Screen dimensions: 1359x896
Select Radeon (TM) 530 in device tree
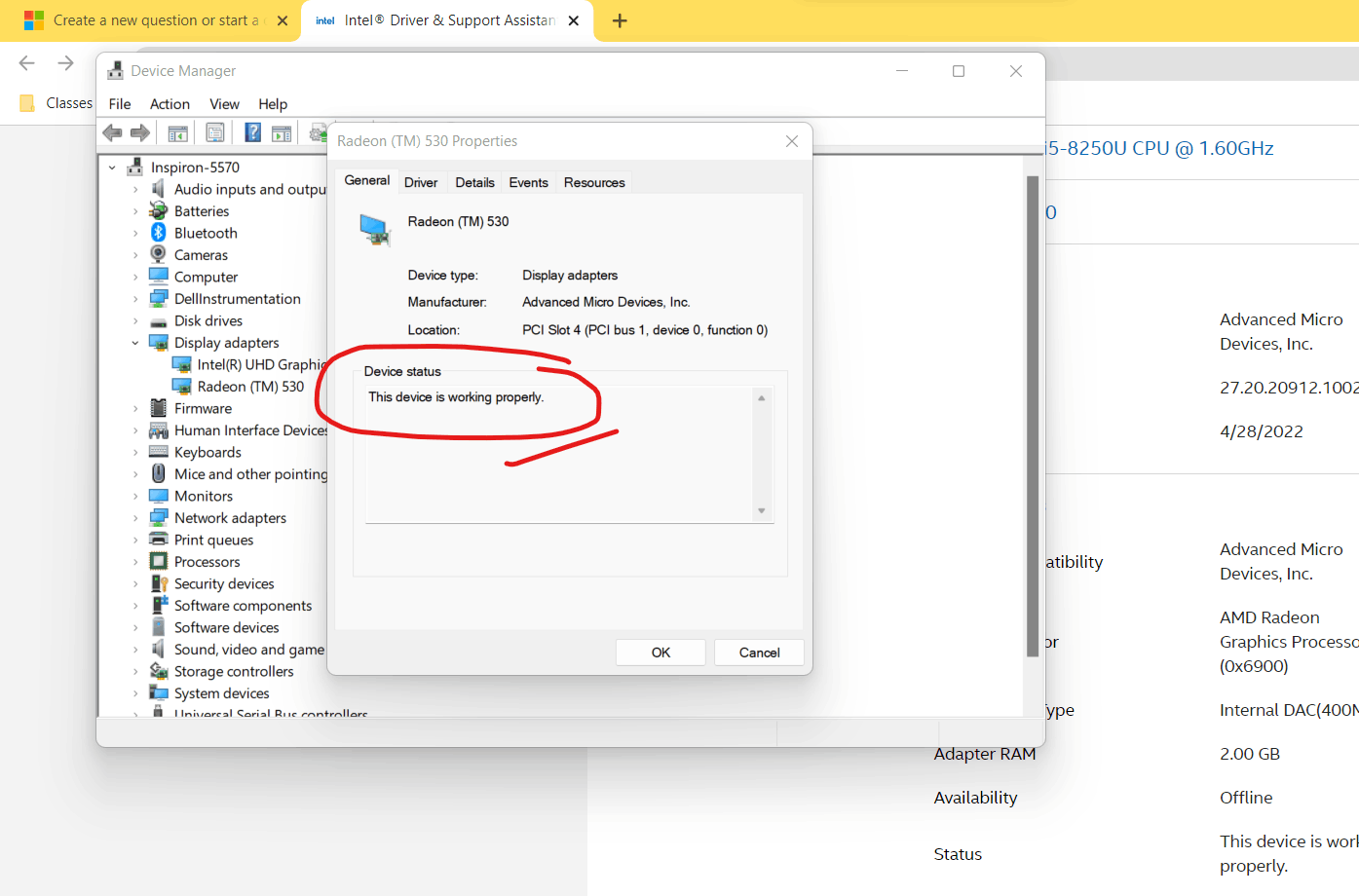250,387
